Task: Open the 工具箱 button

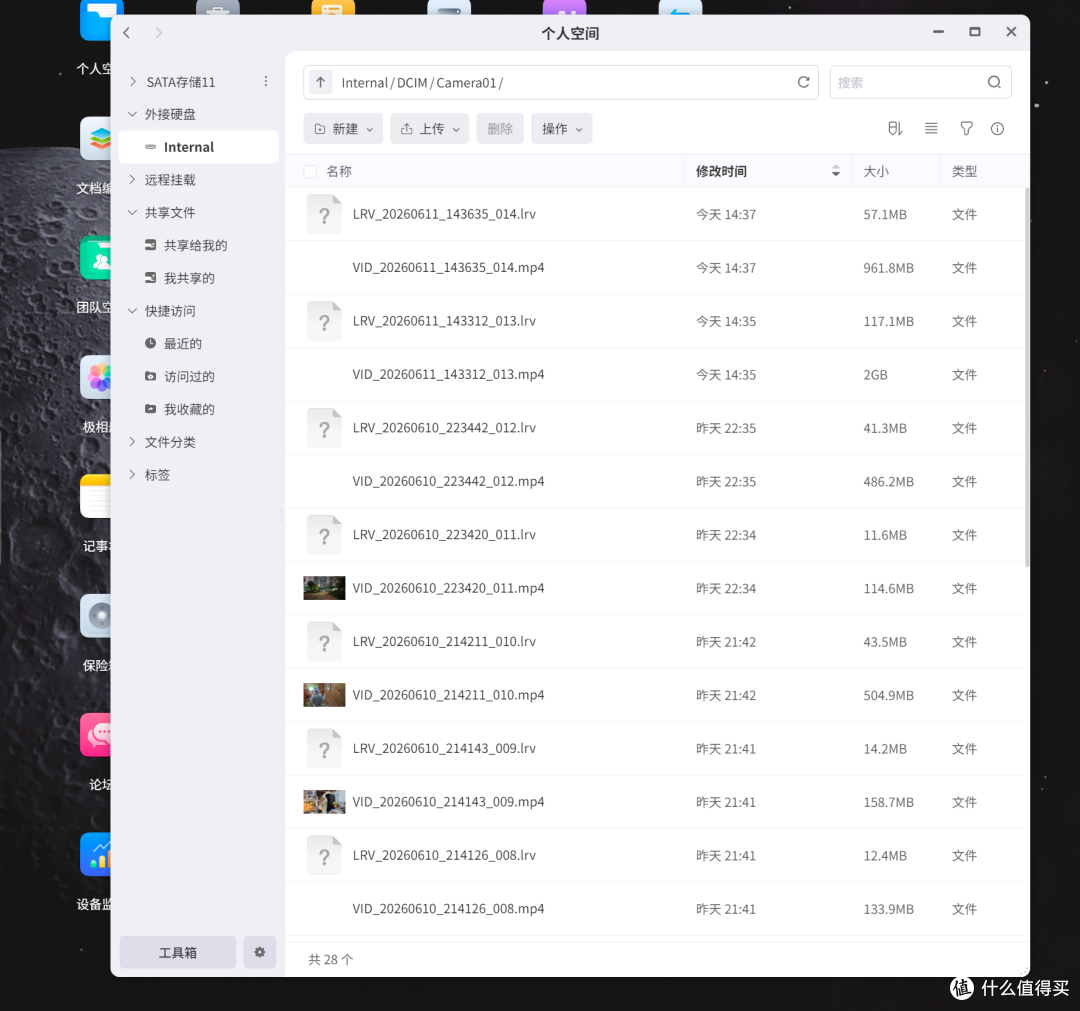Action: 178,952
